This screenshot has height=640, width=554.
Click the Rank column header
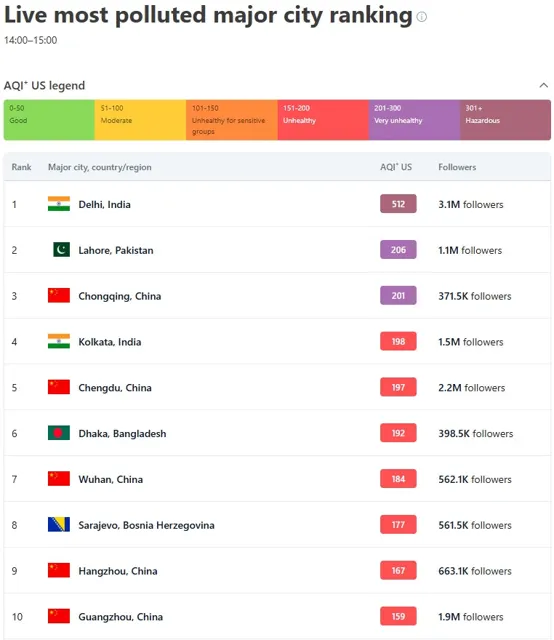point(21,167)
